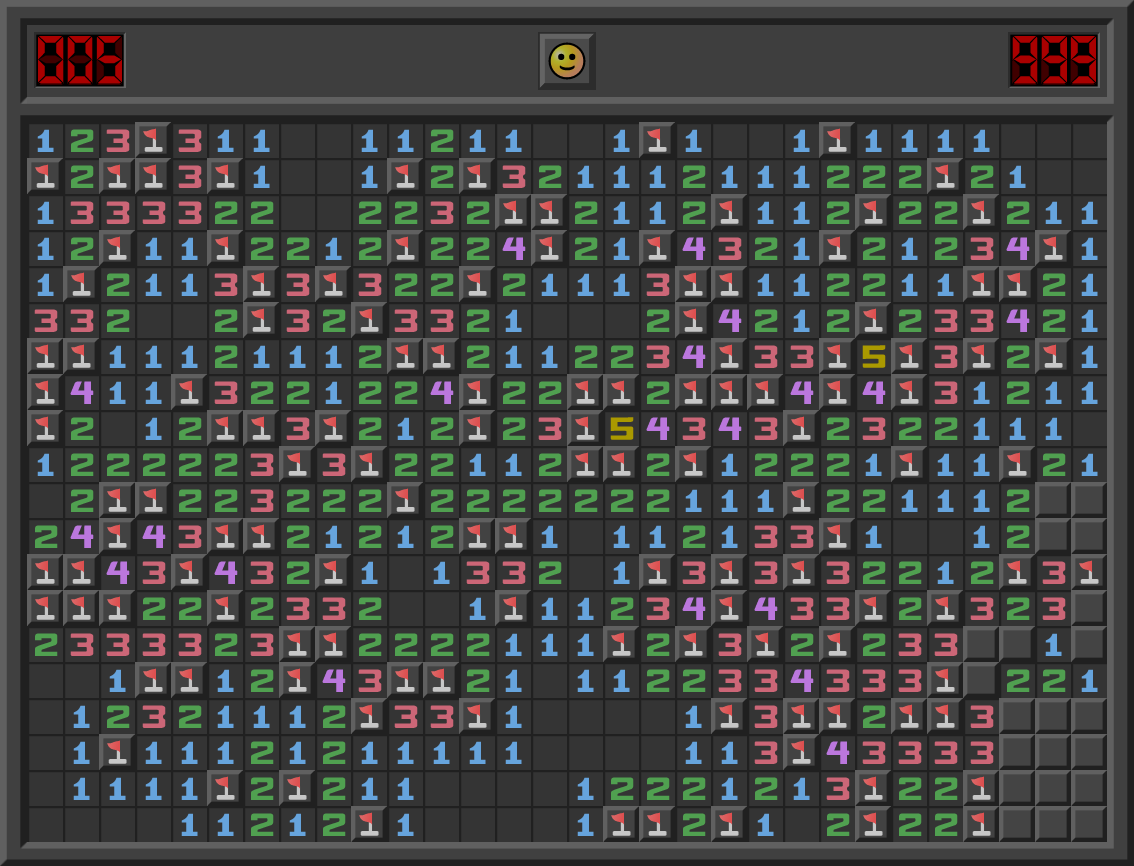Viewport: 1134px width, 866px height.
Task: Click the blue 1 in the top-left corner
Action: pos(45,140)
